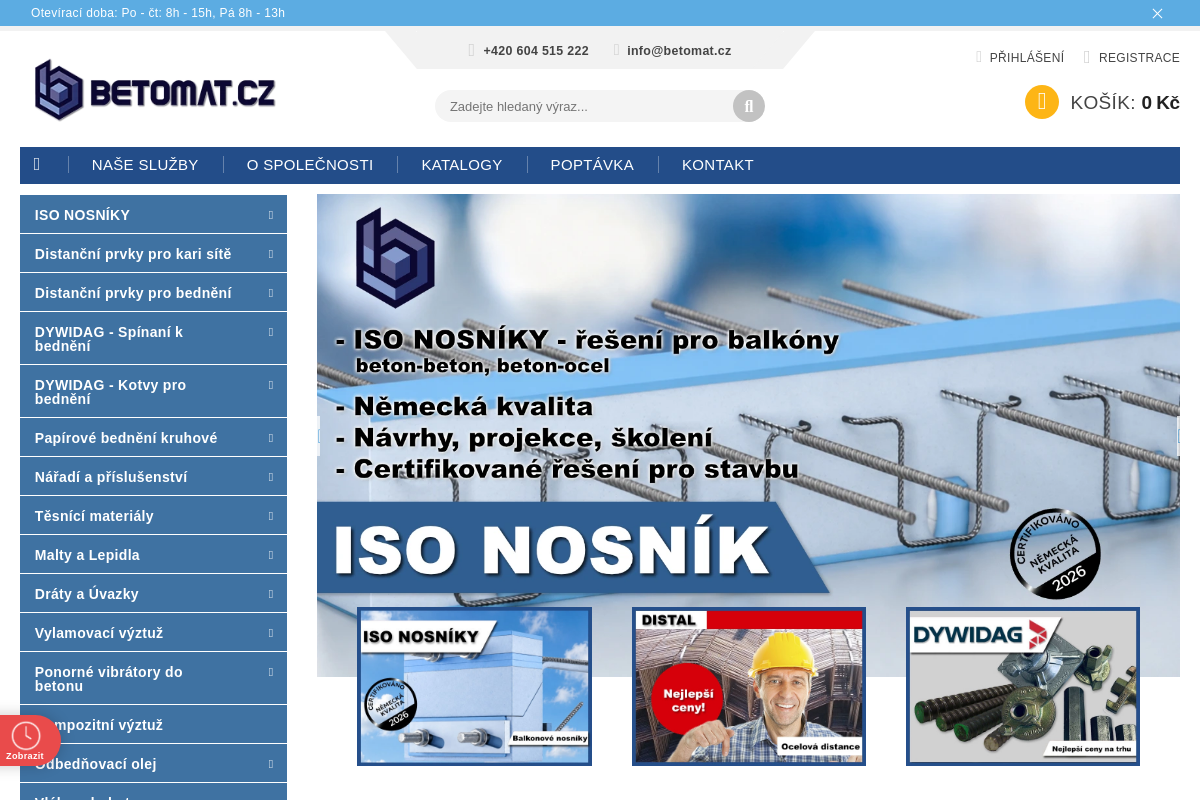This screenshot has height=800, width=1200.
Task: Expand Nářadí a příslušenství arrow
Action: 271,476
